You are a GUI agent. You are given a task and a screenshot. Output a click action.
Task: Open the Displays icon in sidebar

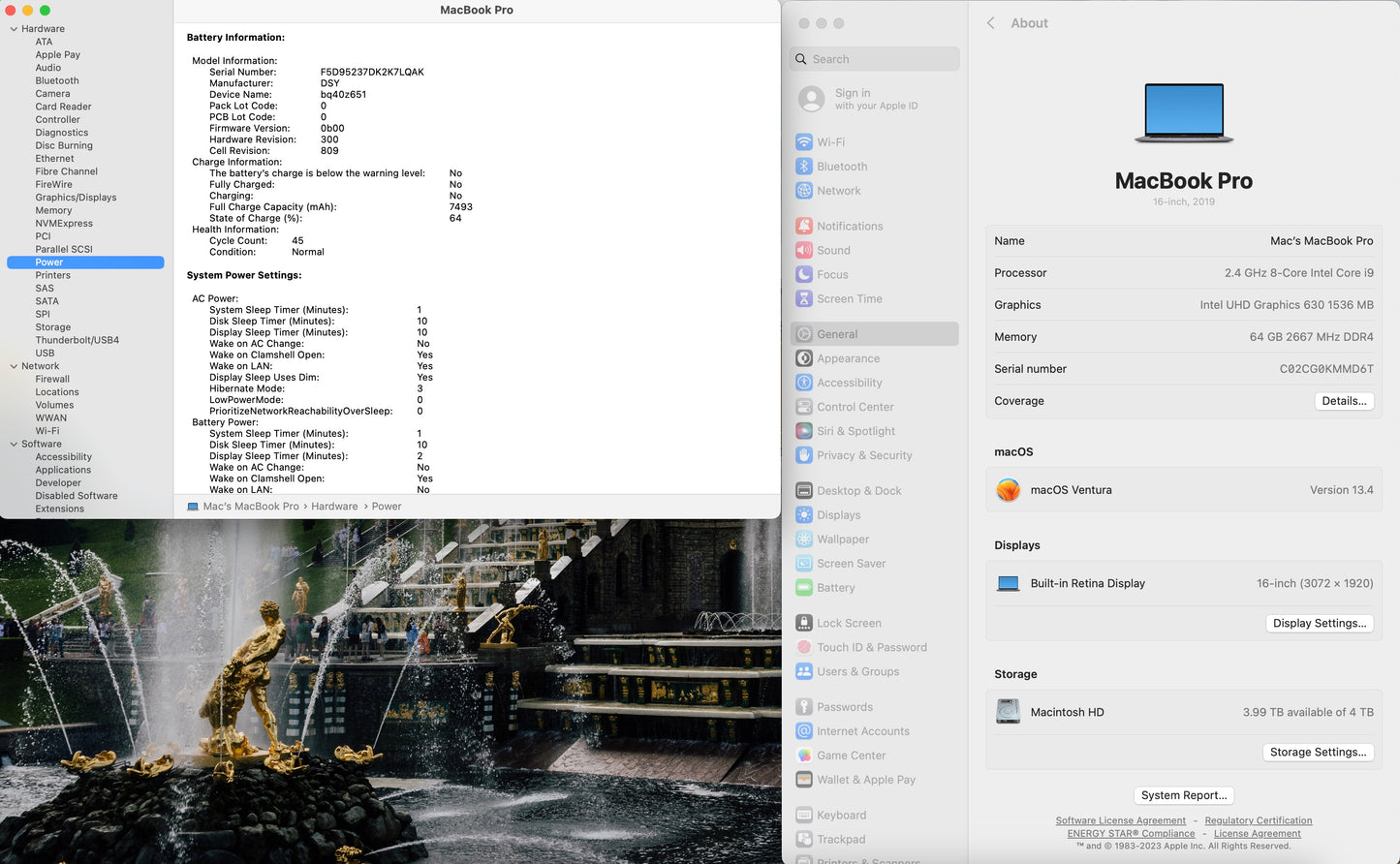pyautogui.click(x=804, y=515)
